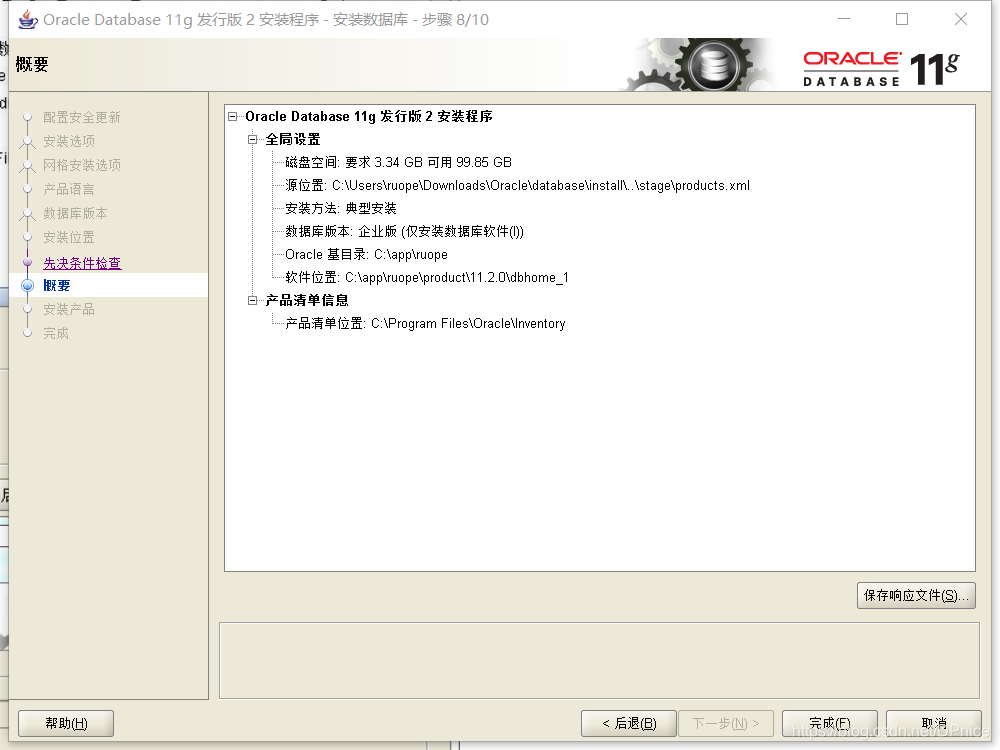Click the 数据库版本 step label in sidebar
This screenshot has height=750, width=1000.
click(x=75, y=213)
